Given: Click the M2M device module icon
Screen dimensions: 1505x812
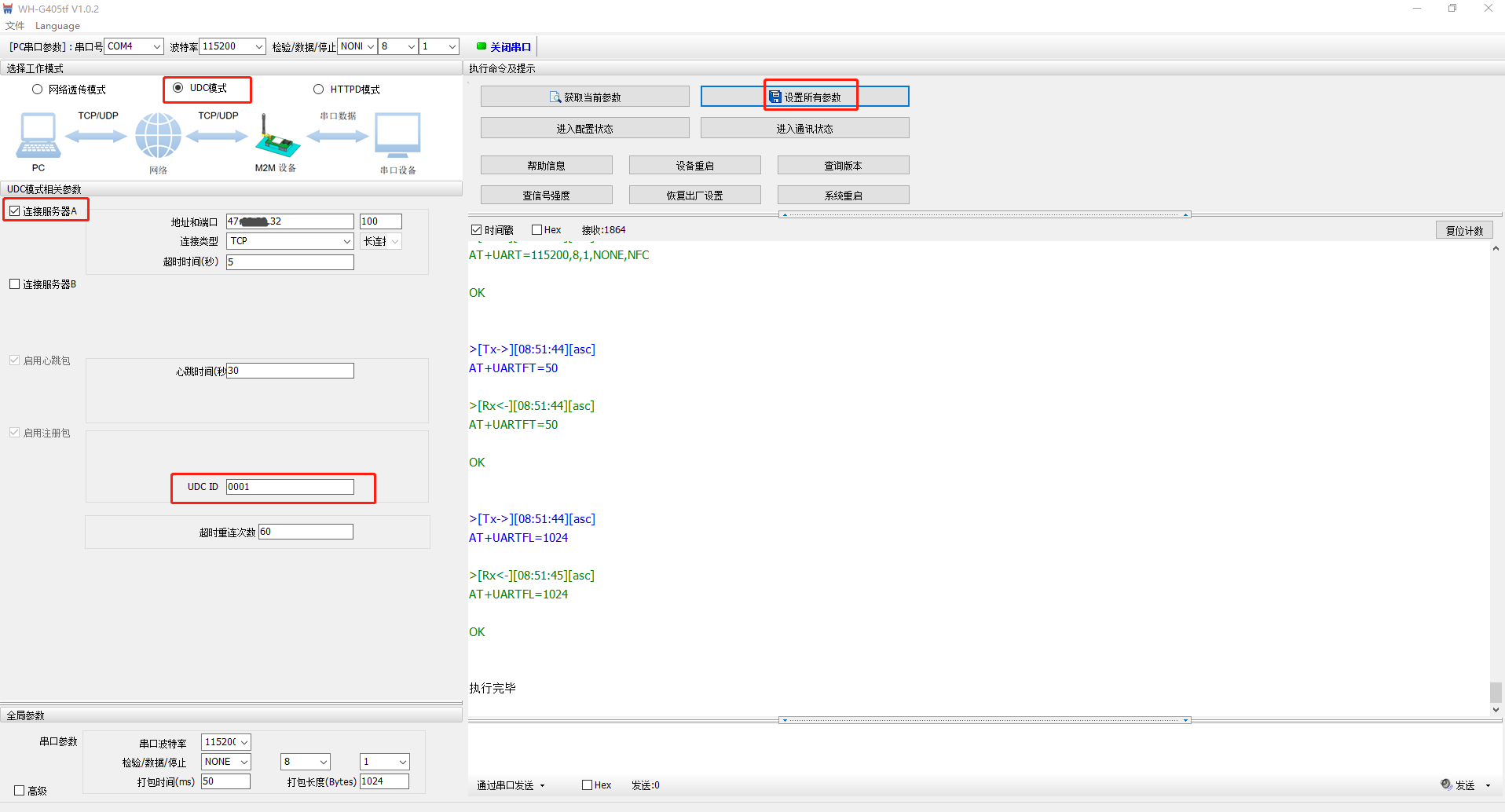Looking at the screenshot, I should tap(276, 137).
